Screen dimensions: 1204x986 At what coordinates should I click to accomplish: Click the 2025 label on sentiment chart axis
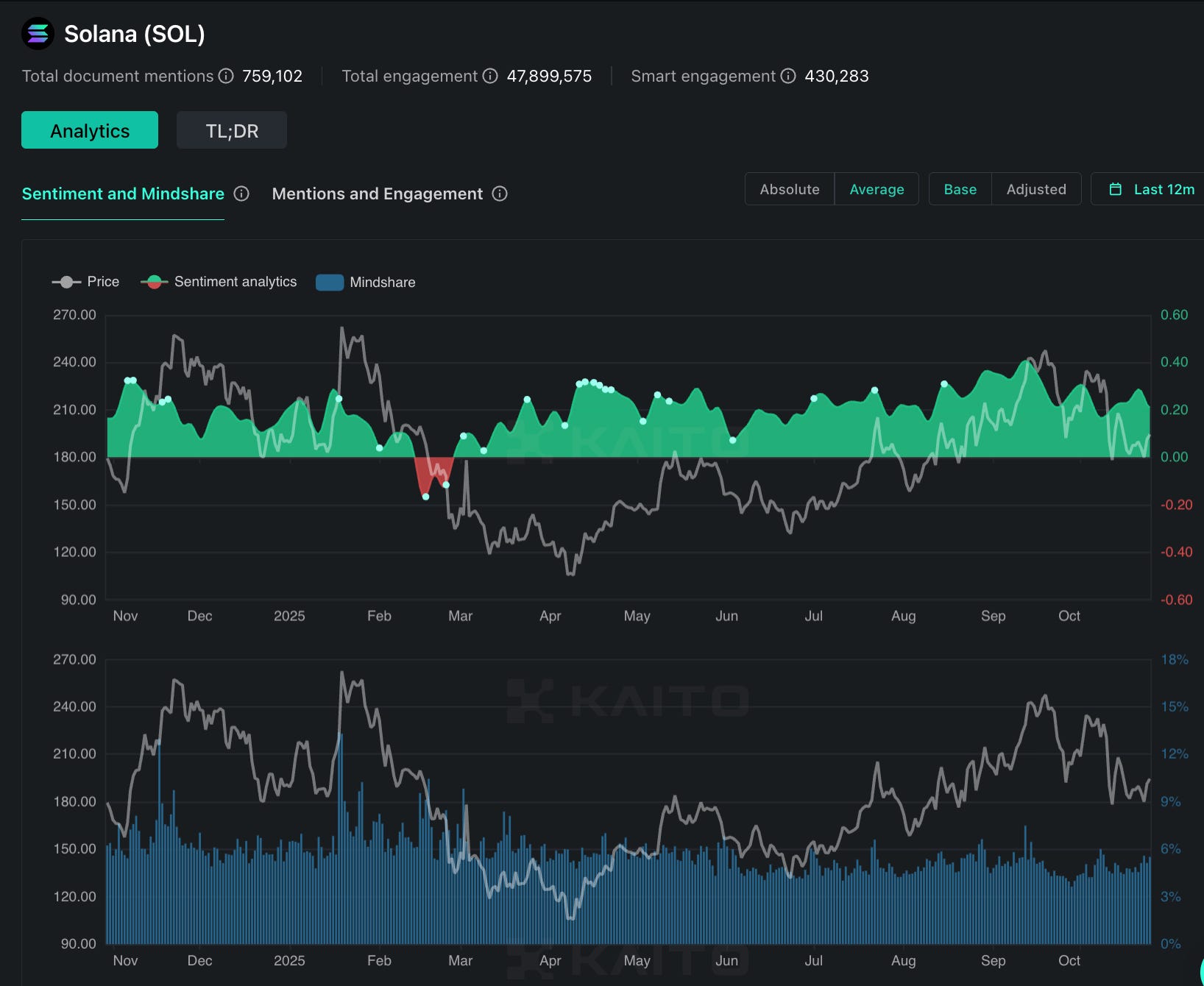pos(289,616)
